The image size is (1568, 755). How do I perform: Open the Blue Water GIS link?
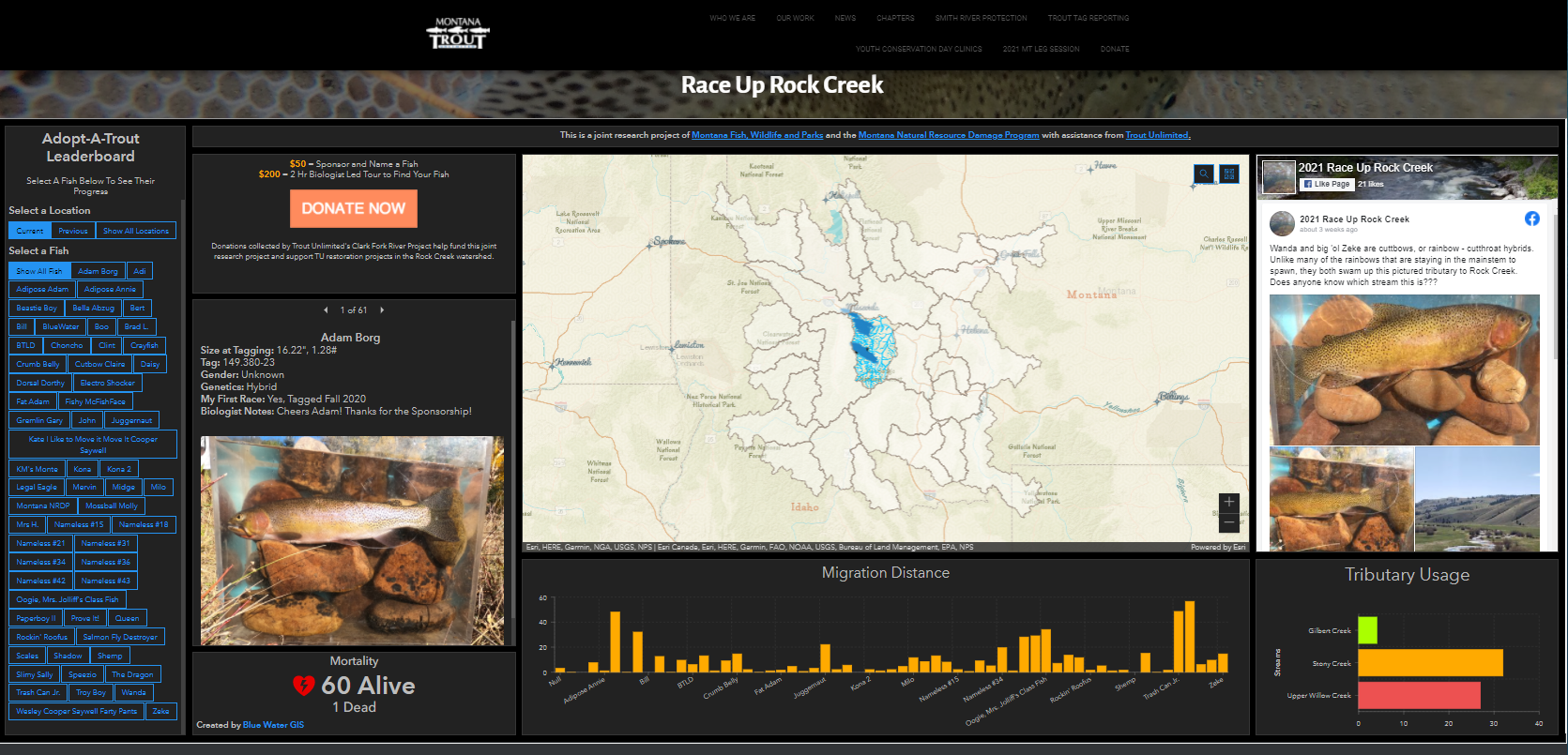[273, 725]
